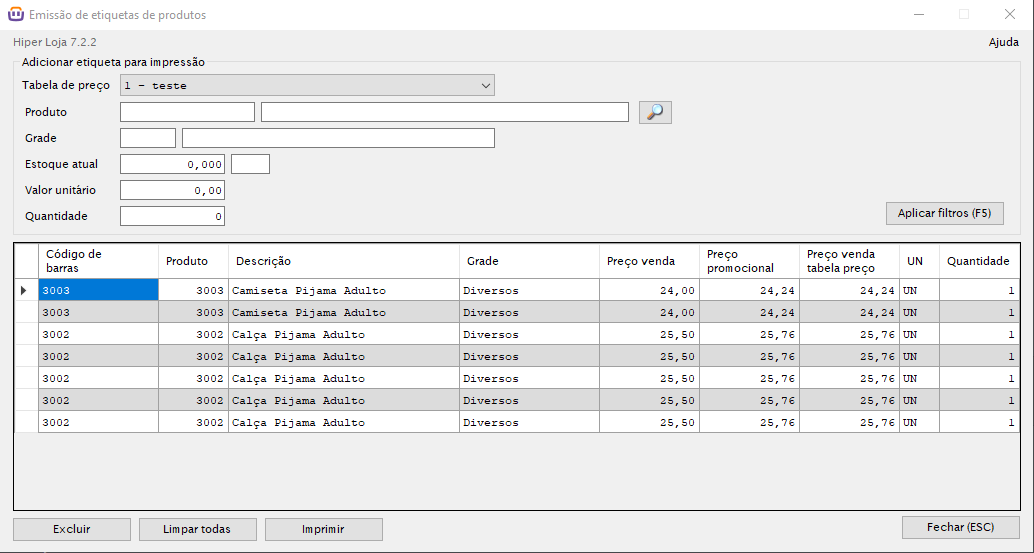
Task: Click the Estoque atual value field
Action: coord(172,164)
